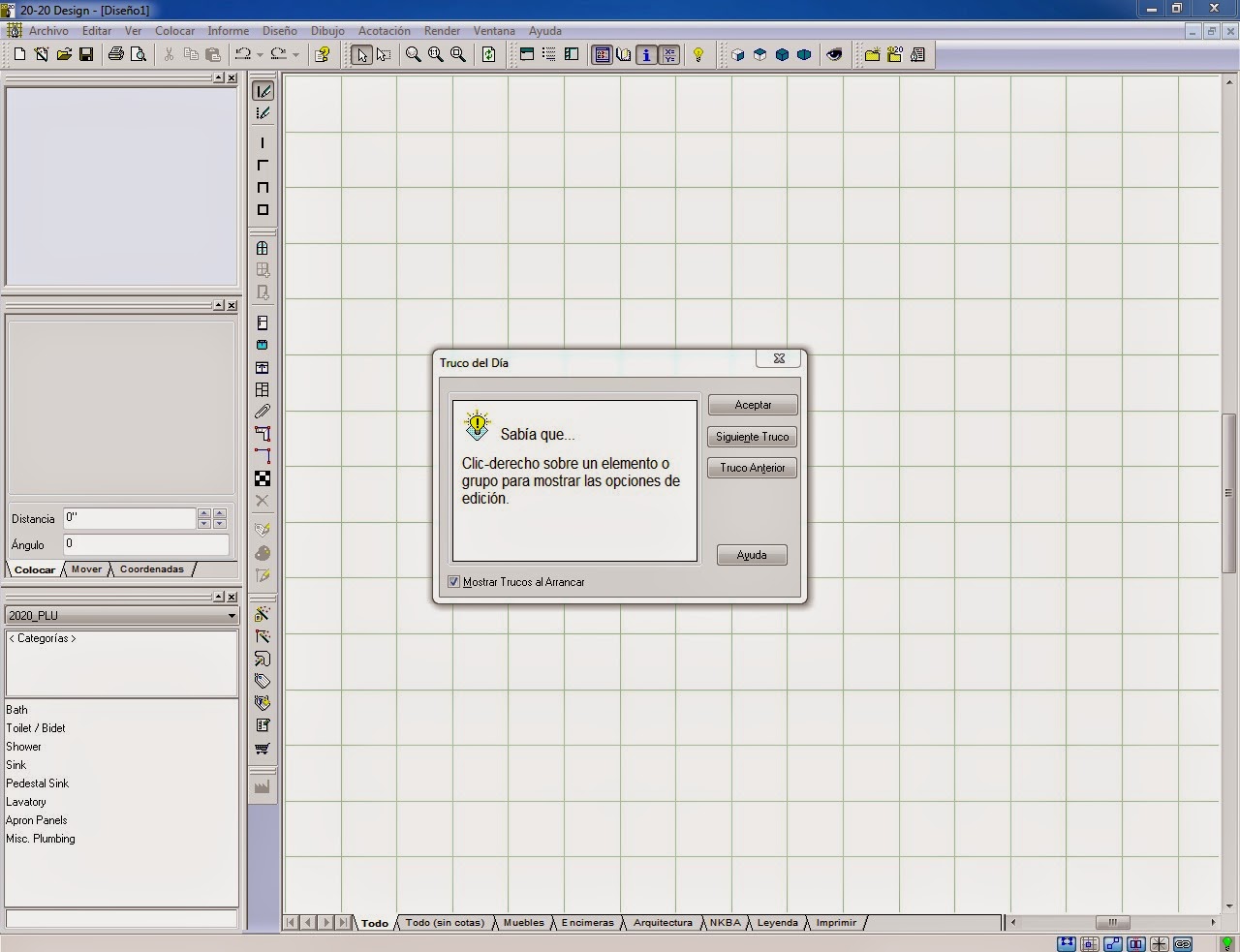
Task: Click the Ángulo input field
Action: click(145, 544)
